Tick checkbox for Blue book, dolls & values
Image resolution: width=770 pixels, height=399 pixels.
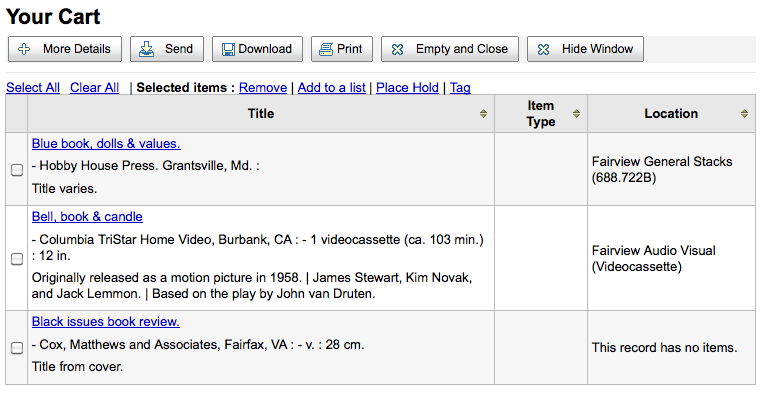[17, 170]
